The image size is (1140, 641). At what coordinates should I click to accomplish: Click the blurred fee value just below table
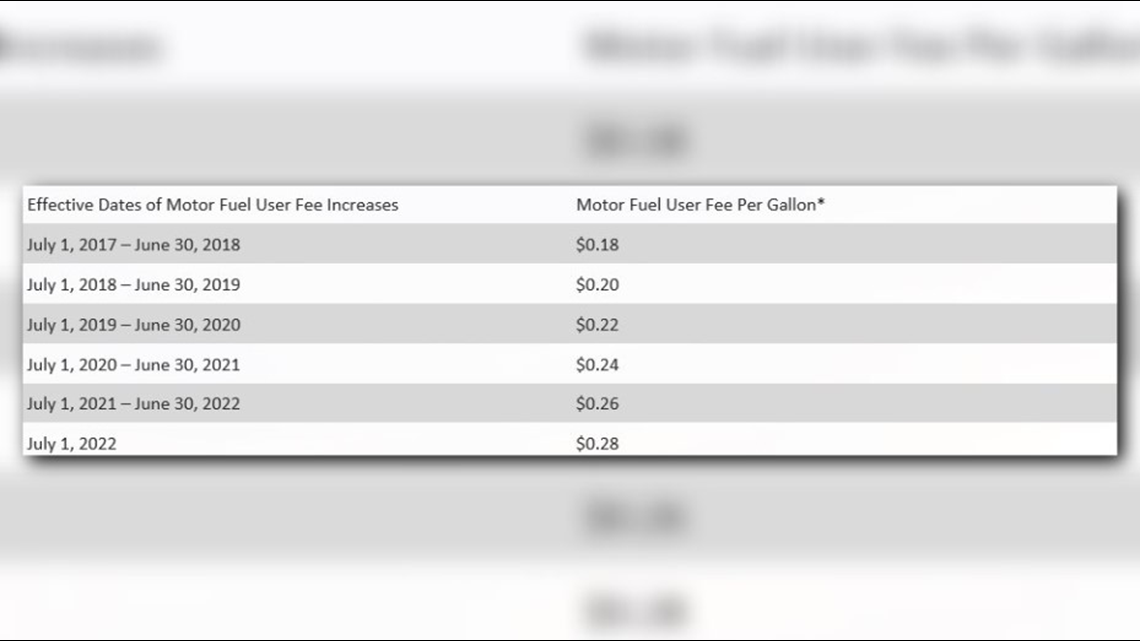coord(637,516)
